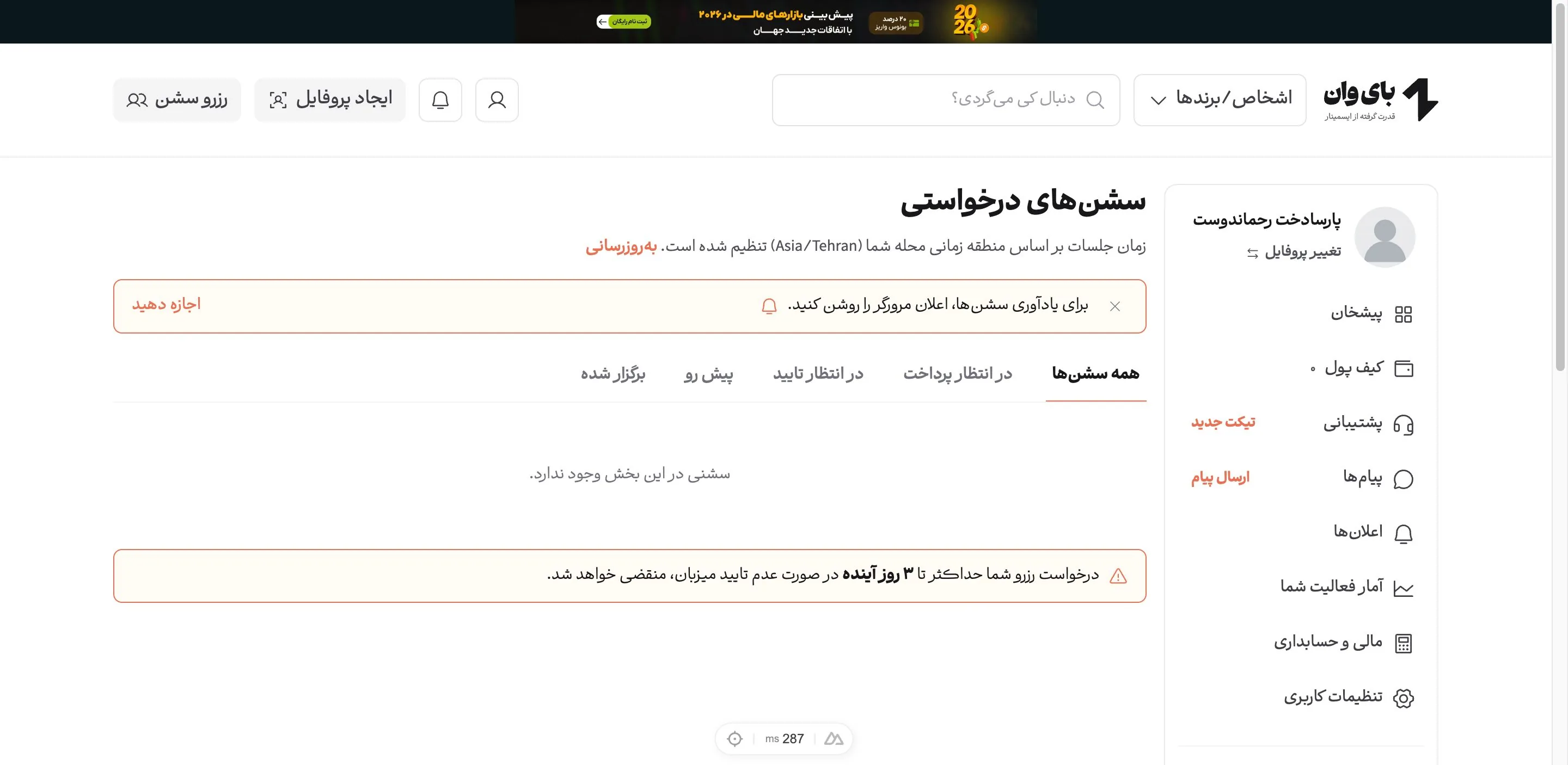The height and width of the screenshot is (765, 1568).
Task: Open پیام‌ها chat bubble icon
Action: click(1403, 479)
